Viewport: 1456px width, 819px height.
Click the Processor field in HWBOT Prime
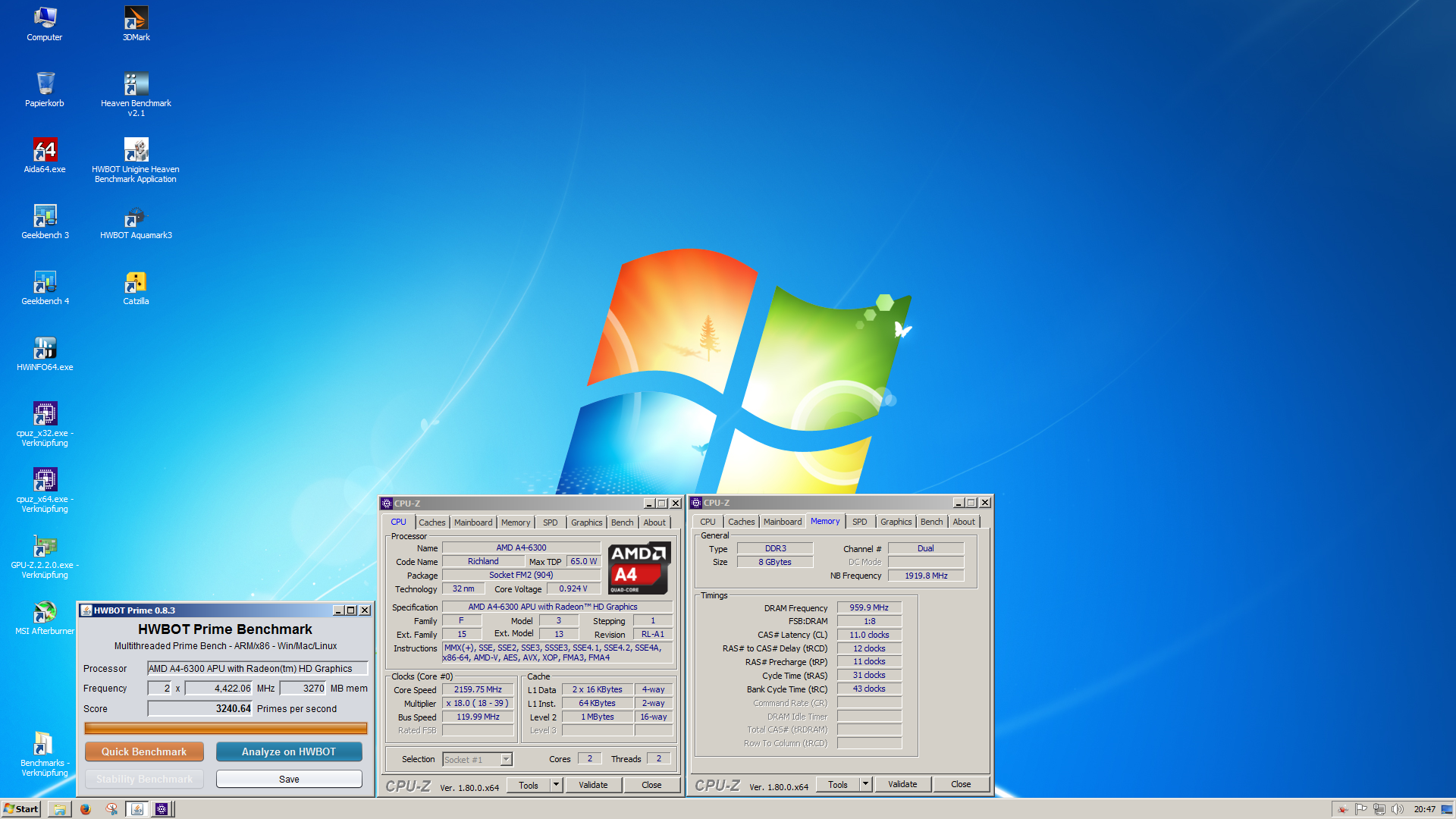pyautogui.click(x=257, y=668)
